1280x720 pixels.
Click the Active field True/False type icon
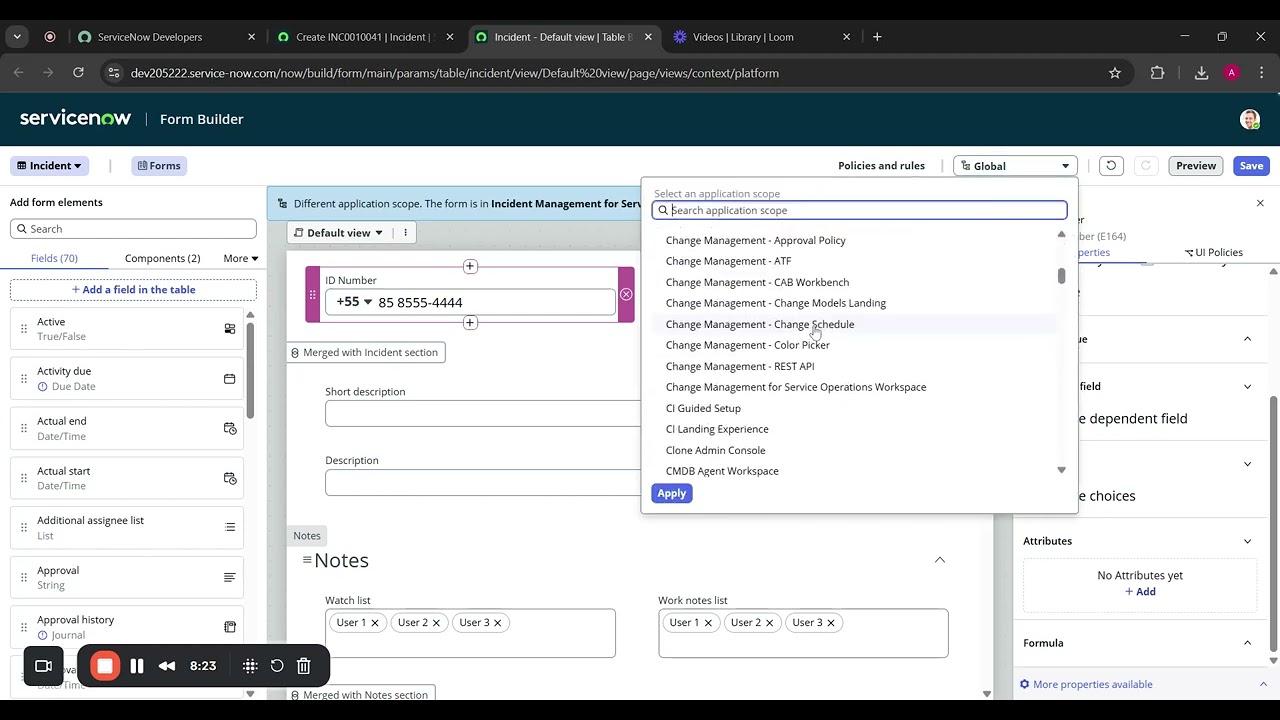[230, 329]
